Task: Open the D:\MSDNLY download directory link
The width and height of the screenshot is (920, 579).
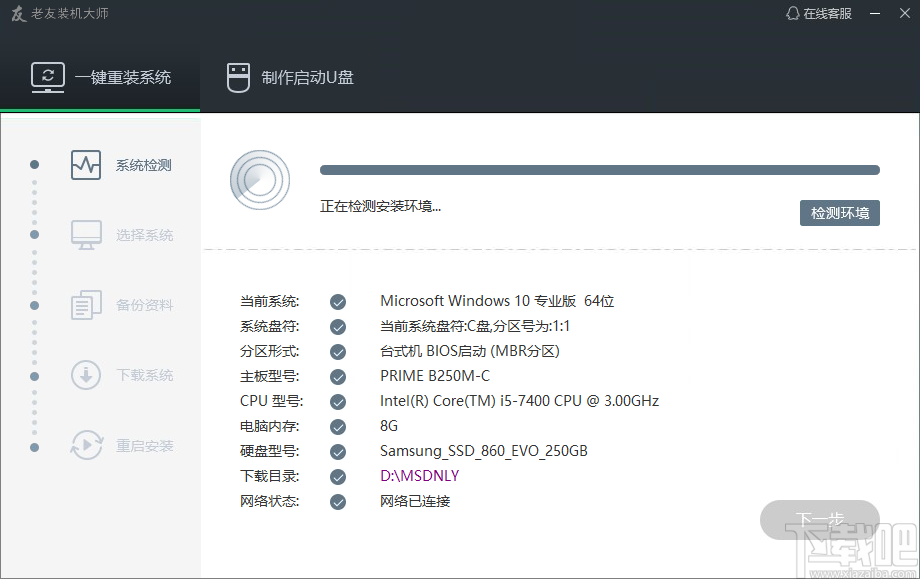Action: tap(419, 476)
